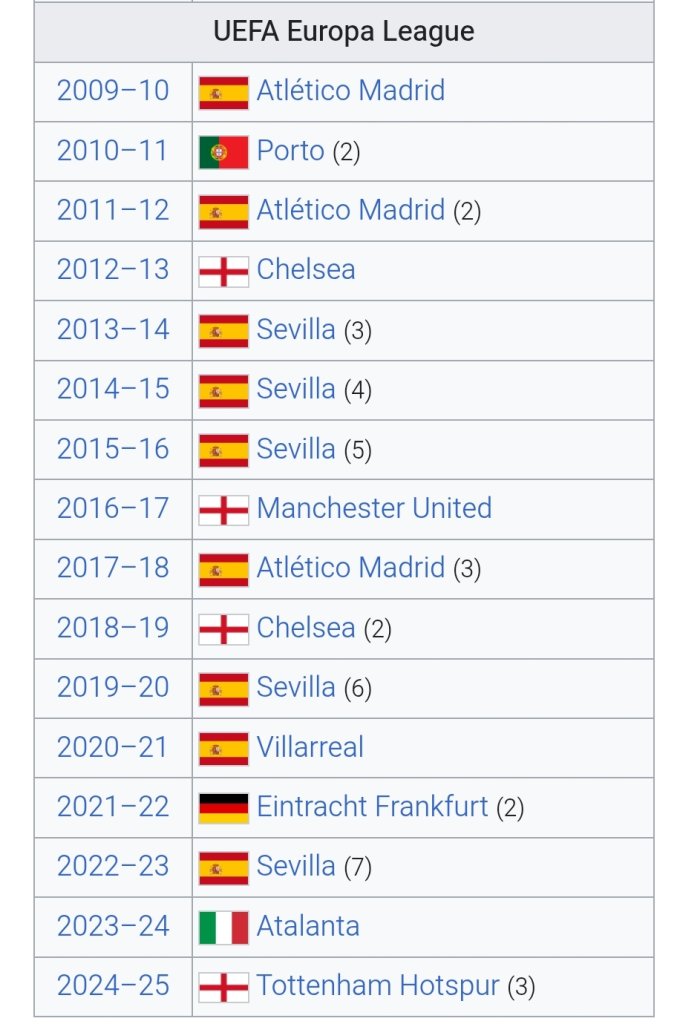
Task: Open the Eintracht Frankfurt link
Action: click(372, 807)
